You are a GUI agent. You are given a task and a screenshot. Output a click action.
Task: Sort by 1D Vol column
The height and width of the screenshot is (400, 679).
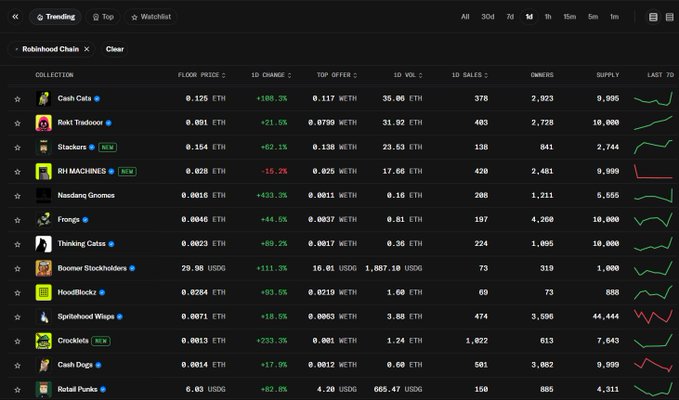pyautogui.click(x=407, y=75)
